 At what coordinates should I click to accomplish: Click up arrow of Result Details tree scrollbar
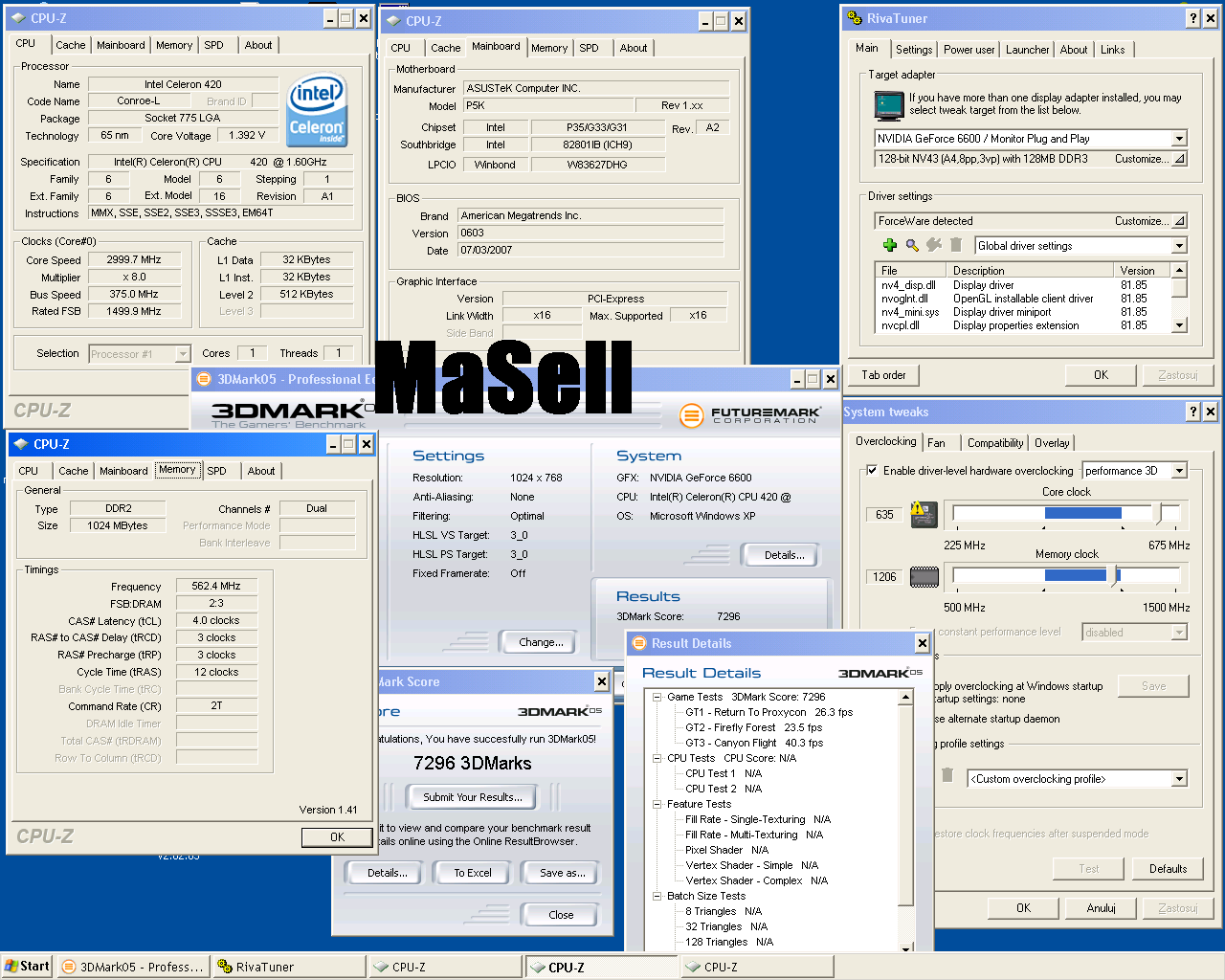(x=905, y=698)
